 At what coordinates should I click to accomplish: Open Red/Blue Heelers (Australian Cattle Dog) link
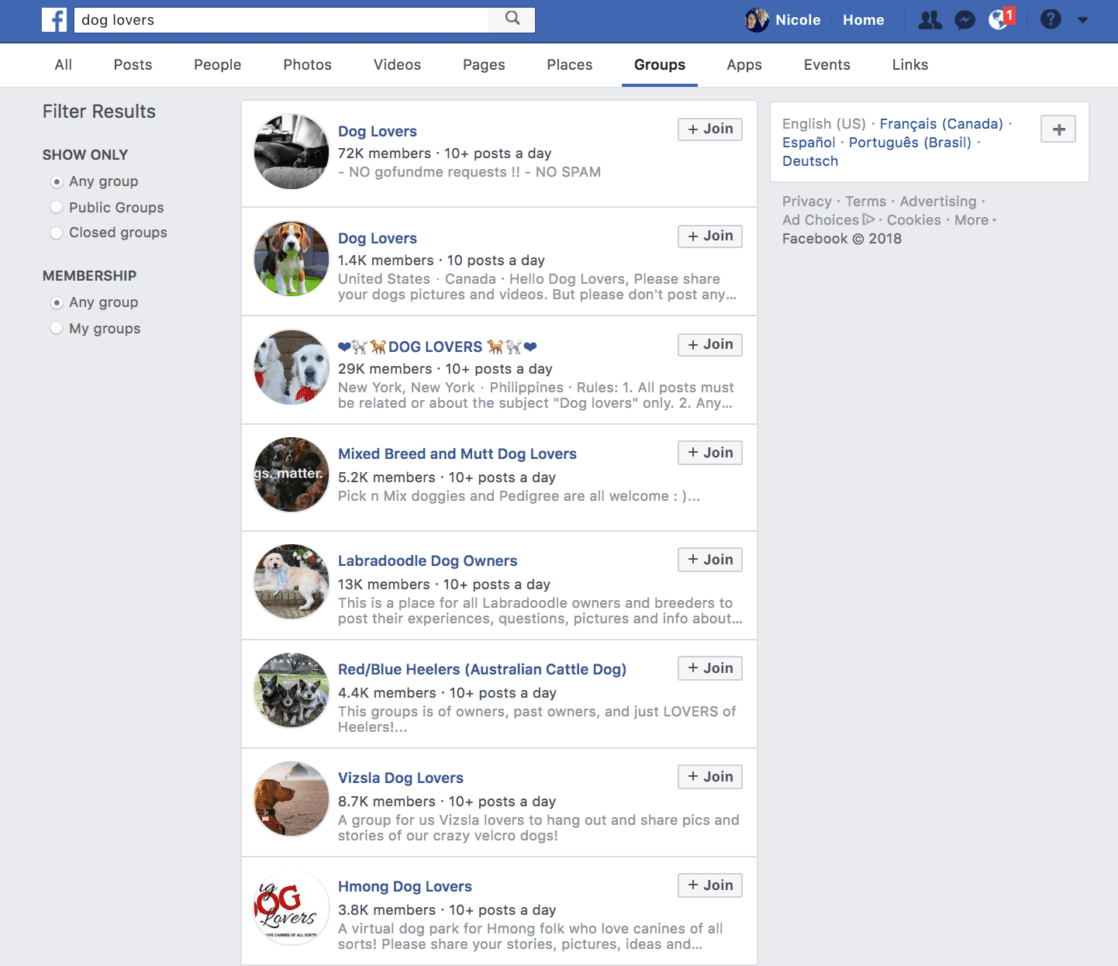click(x=482, y=669)
